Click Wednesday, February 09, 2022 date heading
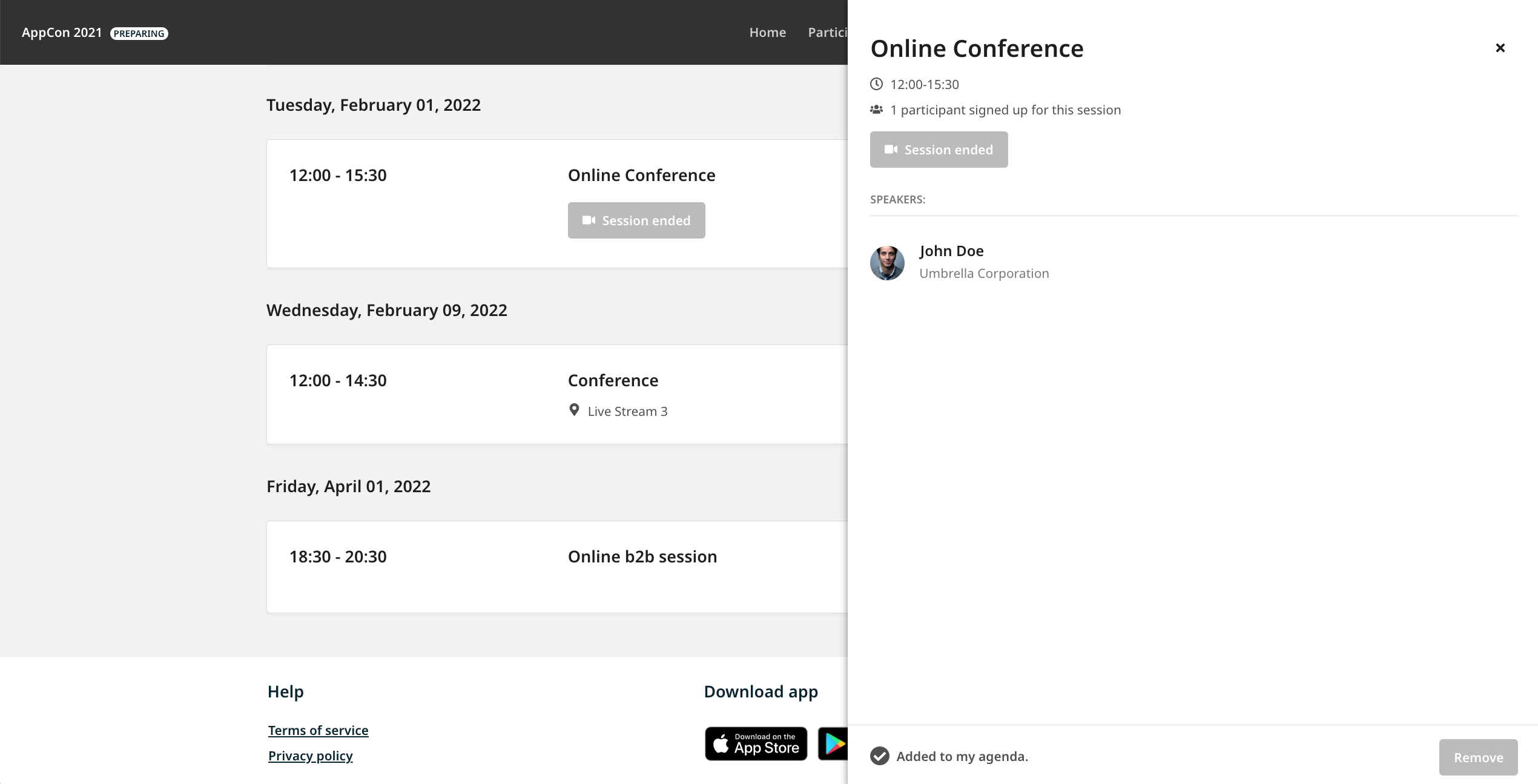Viewport: 1538px width, 784px height. coord(387,310)
